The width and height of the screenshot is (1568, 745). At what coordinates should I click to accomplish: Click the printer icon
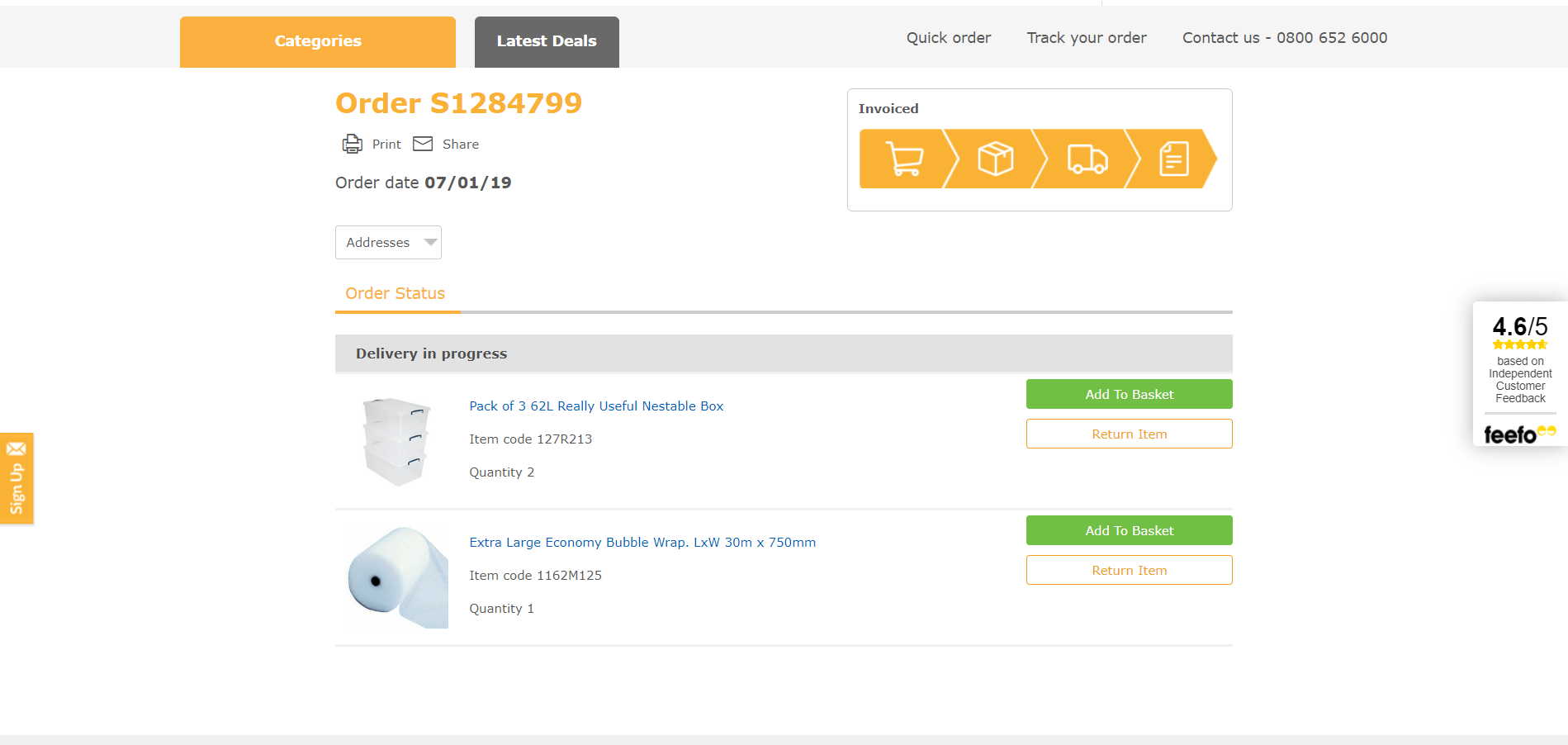click(x=352, y=144)
